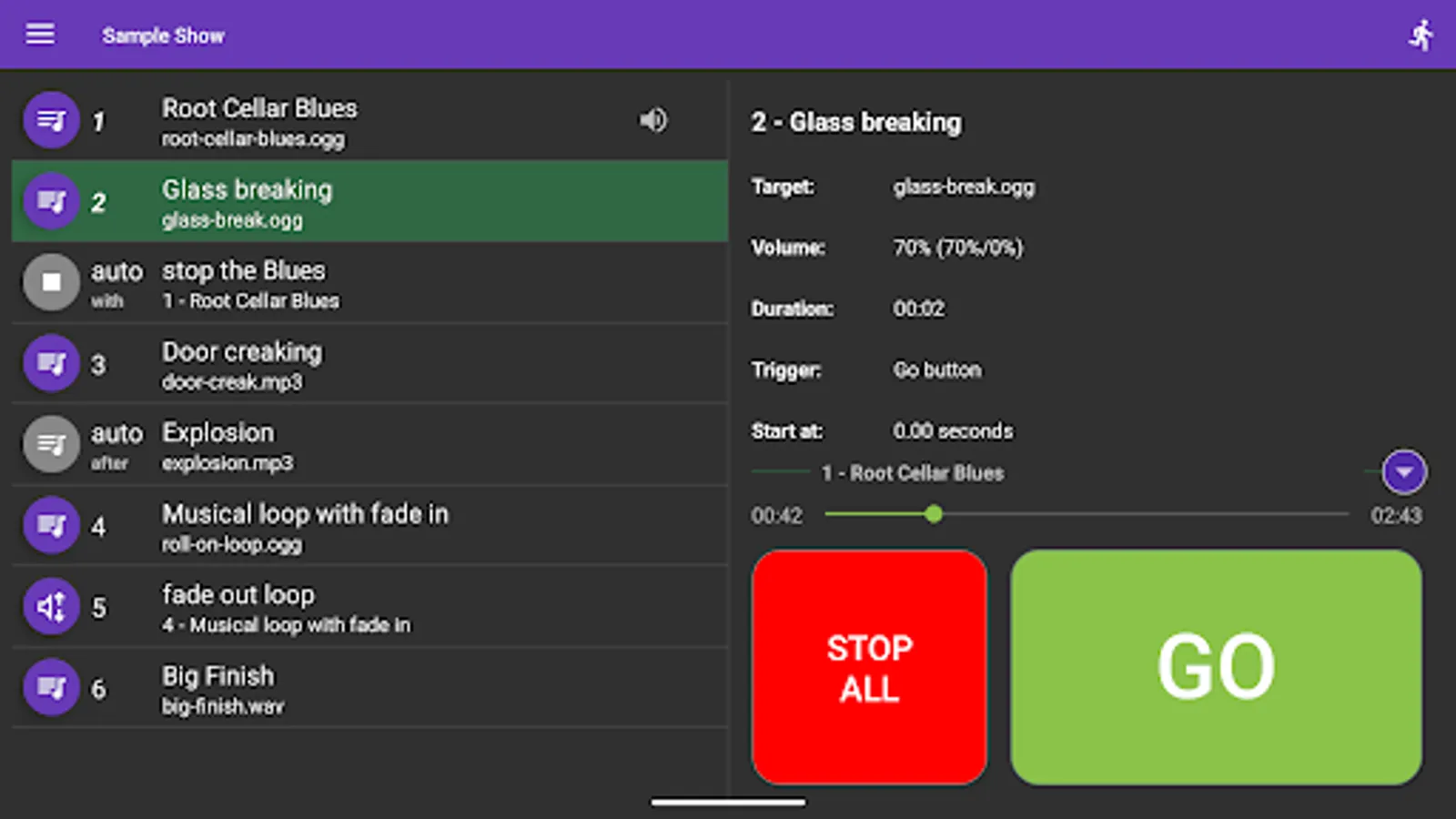Open the navigation menu
This screenshot has width=1456, height=819.
pyautogui.click(x=40, y=33)
